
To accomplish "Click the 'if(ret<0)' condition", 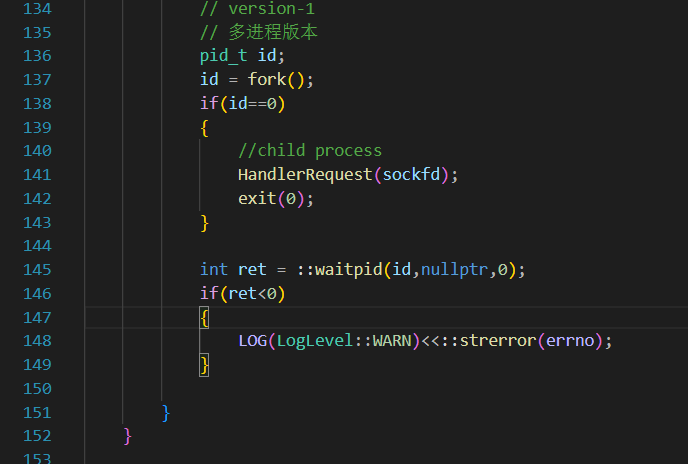I will [x=243, y=293].
